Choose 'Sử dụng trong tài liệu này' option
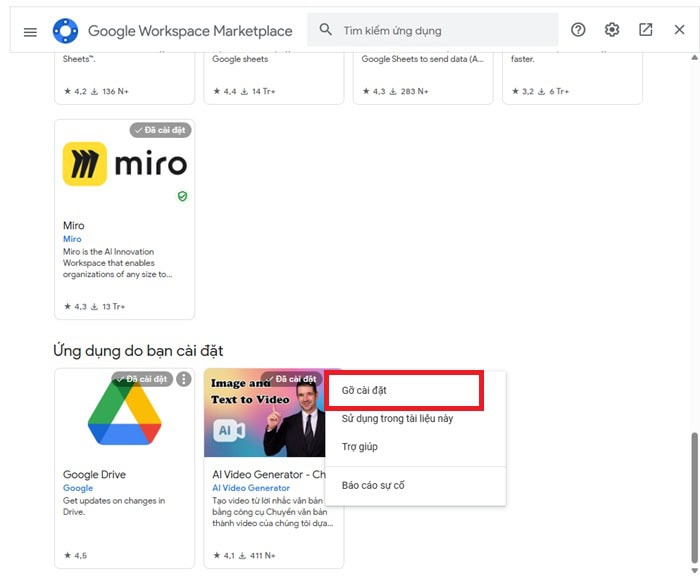The width and height of the screenshot is (700, 576). 397,418
